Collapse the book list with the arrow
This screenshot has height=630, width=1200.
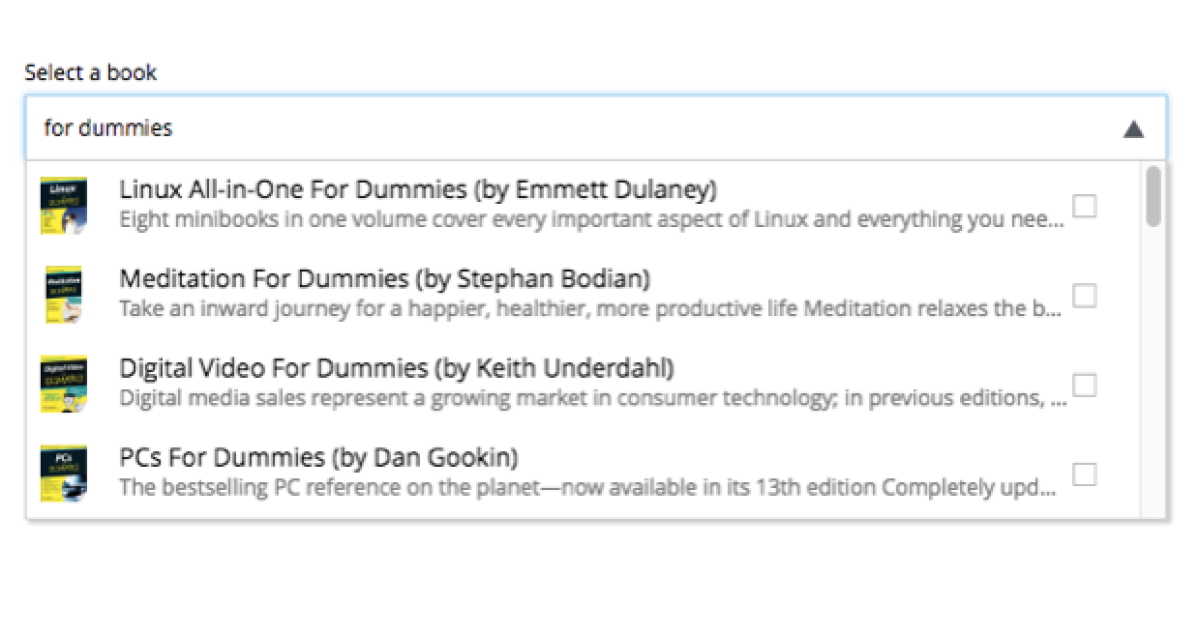coord(1133,129)
